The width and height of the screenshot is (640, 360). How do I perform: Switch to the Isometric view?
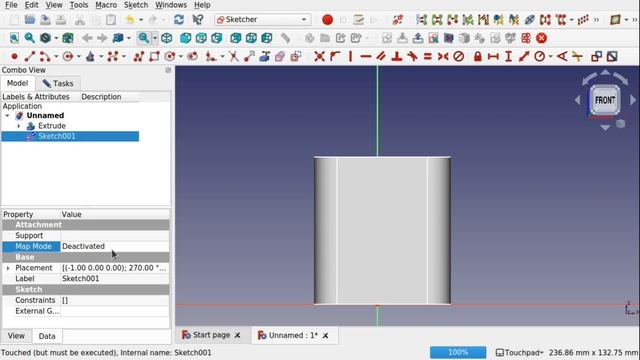(x=167, y=38)
